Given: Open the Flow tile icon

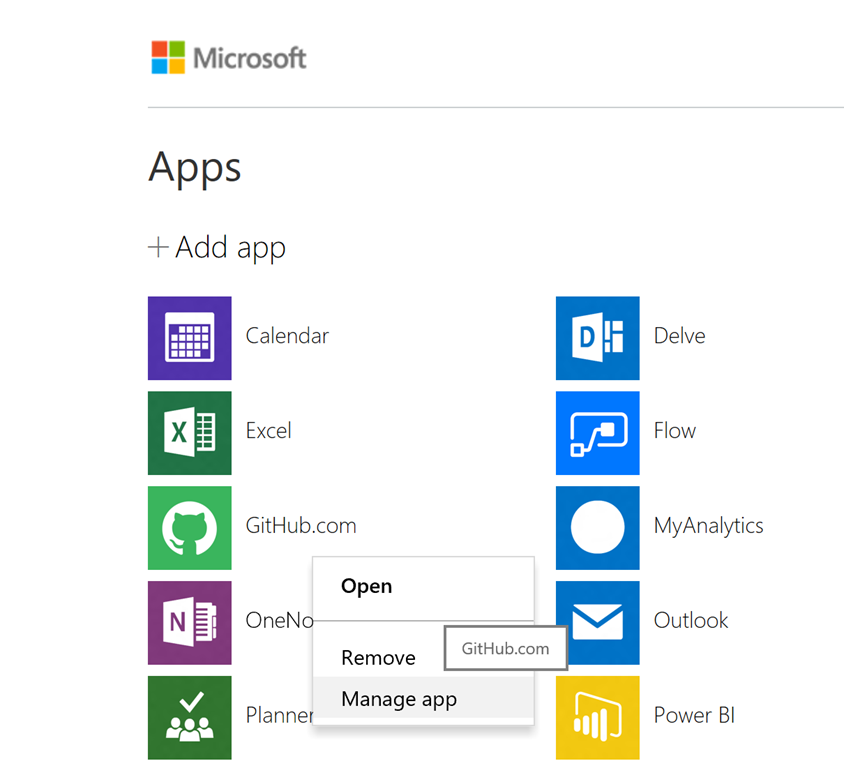Looking at the screenshot, I should [x=597, y=432].
